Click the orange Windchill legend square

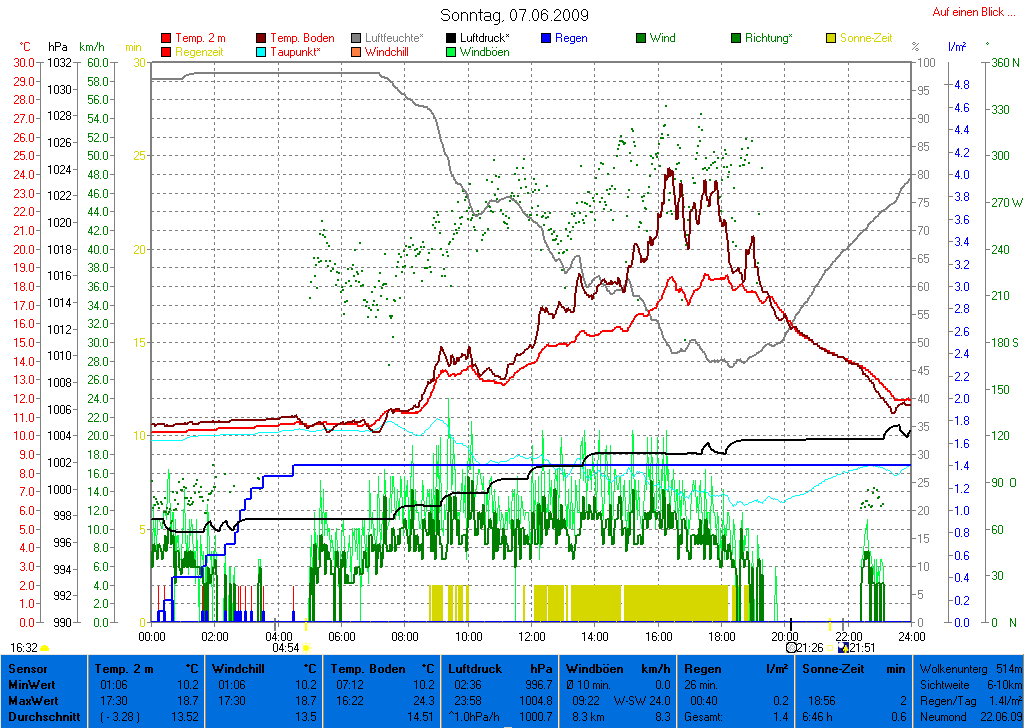[357, 51]
